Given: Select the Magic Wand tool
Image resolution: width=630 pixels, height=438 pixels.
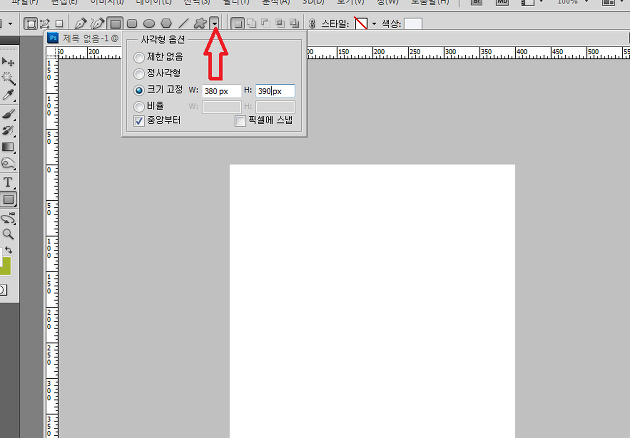Looking at the screenshot, I should pyautogui.click(x=8, y=78).
